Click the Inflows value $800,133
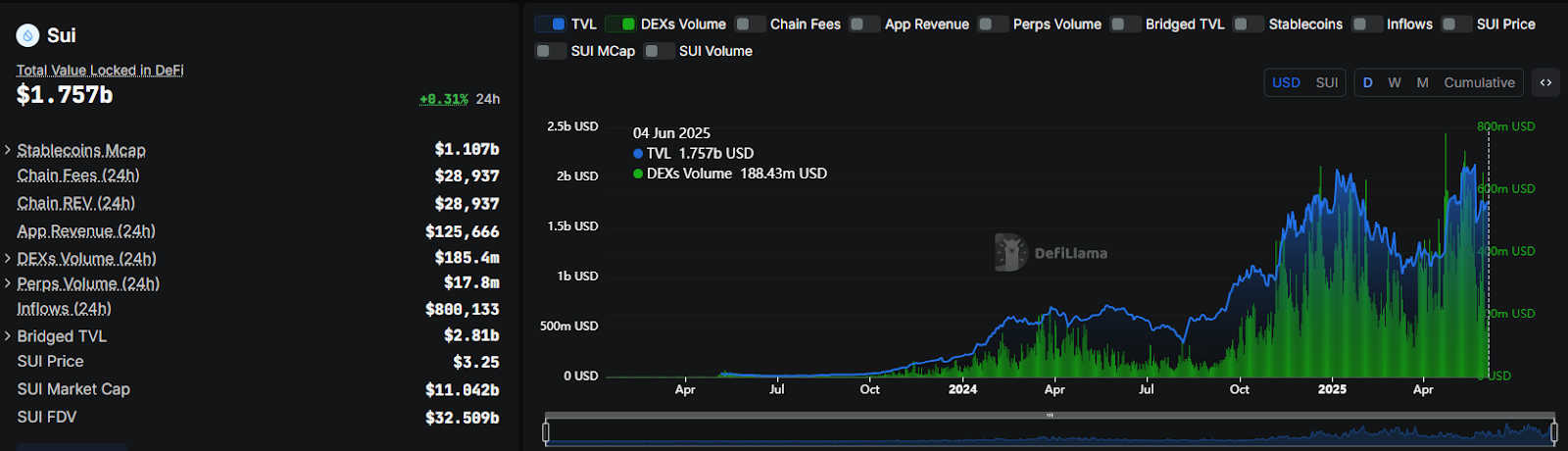The height and width of the screenshot is (451, 1568). [x=463, y=309]
